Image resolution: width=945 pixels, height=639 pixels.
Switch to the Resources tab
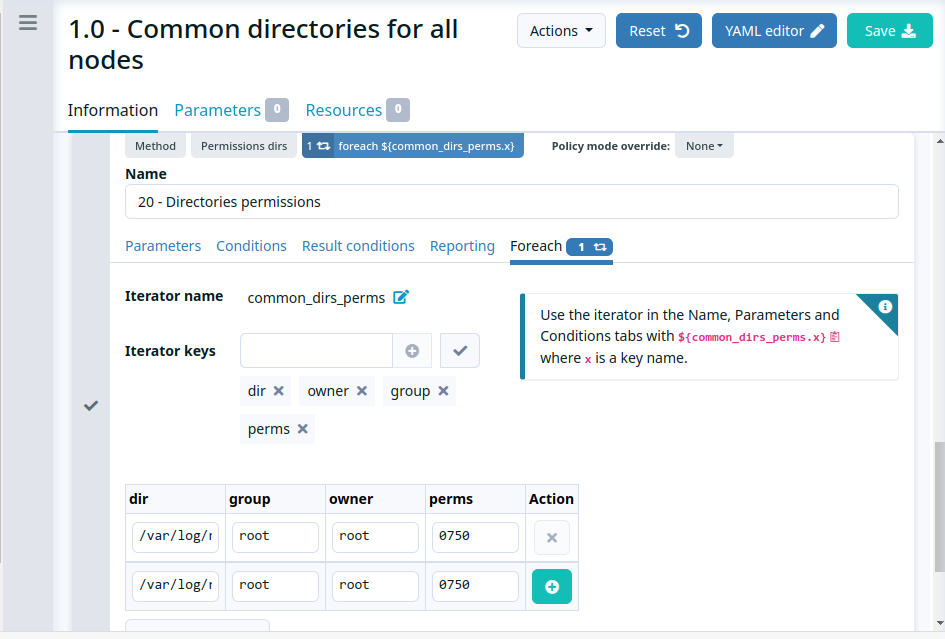point(357,110)
